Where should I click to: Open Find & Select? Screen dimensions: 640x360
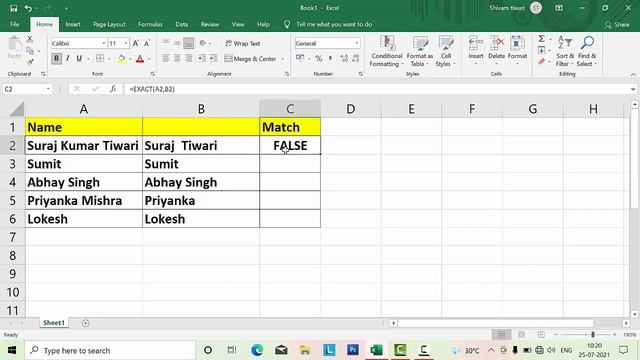[x=587, y=51]
